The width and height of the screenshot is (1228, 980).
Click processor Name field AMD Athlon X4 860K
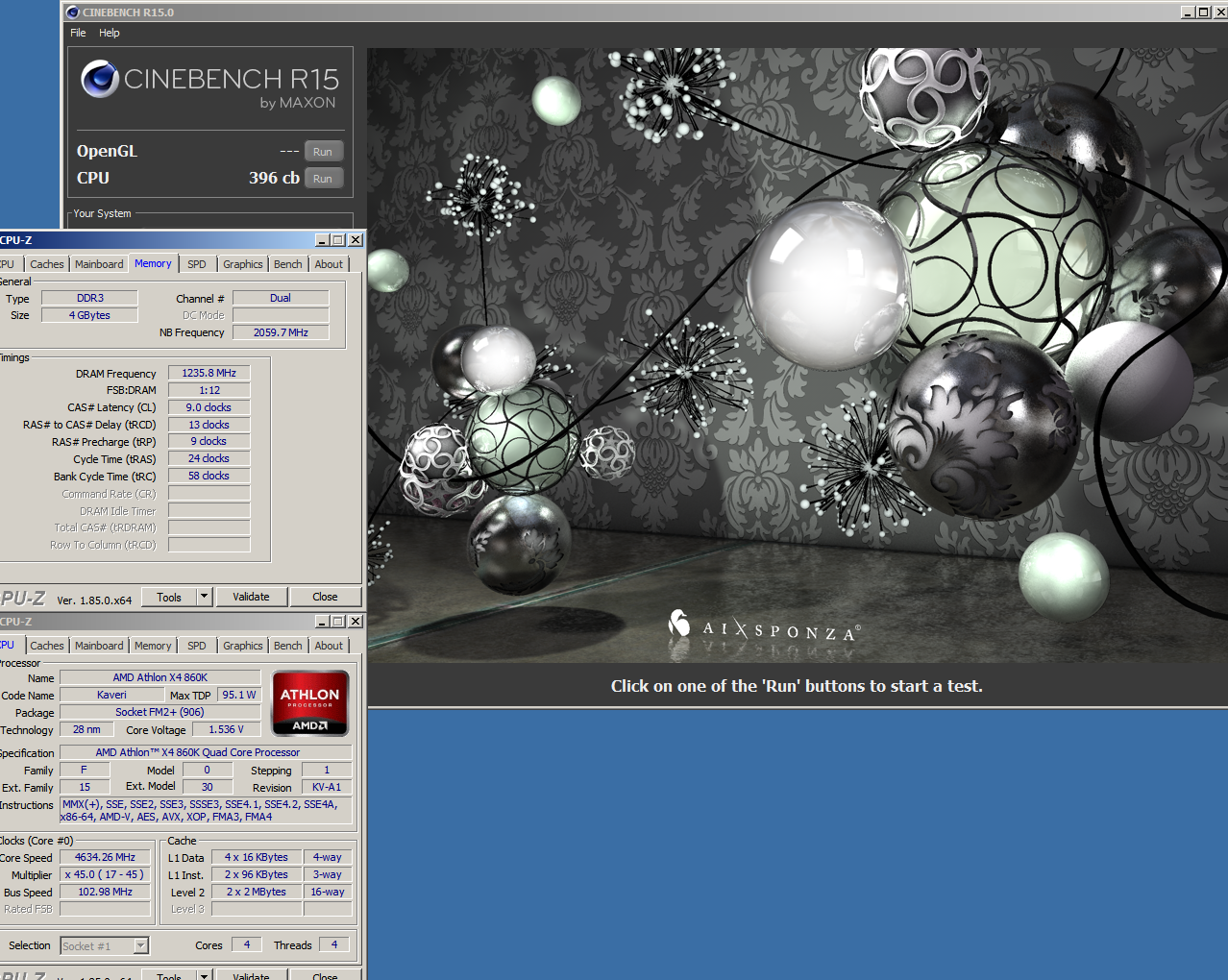[x=160, y=677]
